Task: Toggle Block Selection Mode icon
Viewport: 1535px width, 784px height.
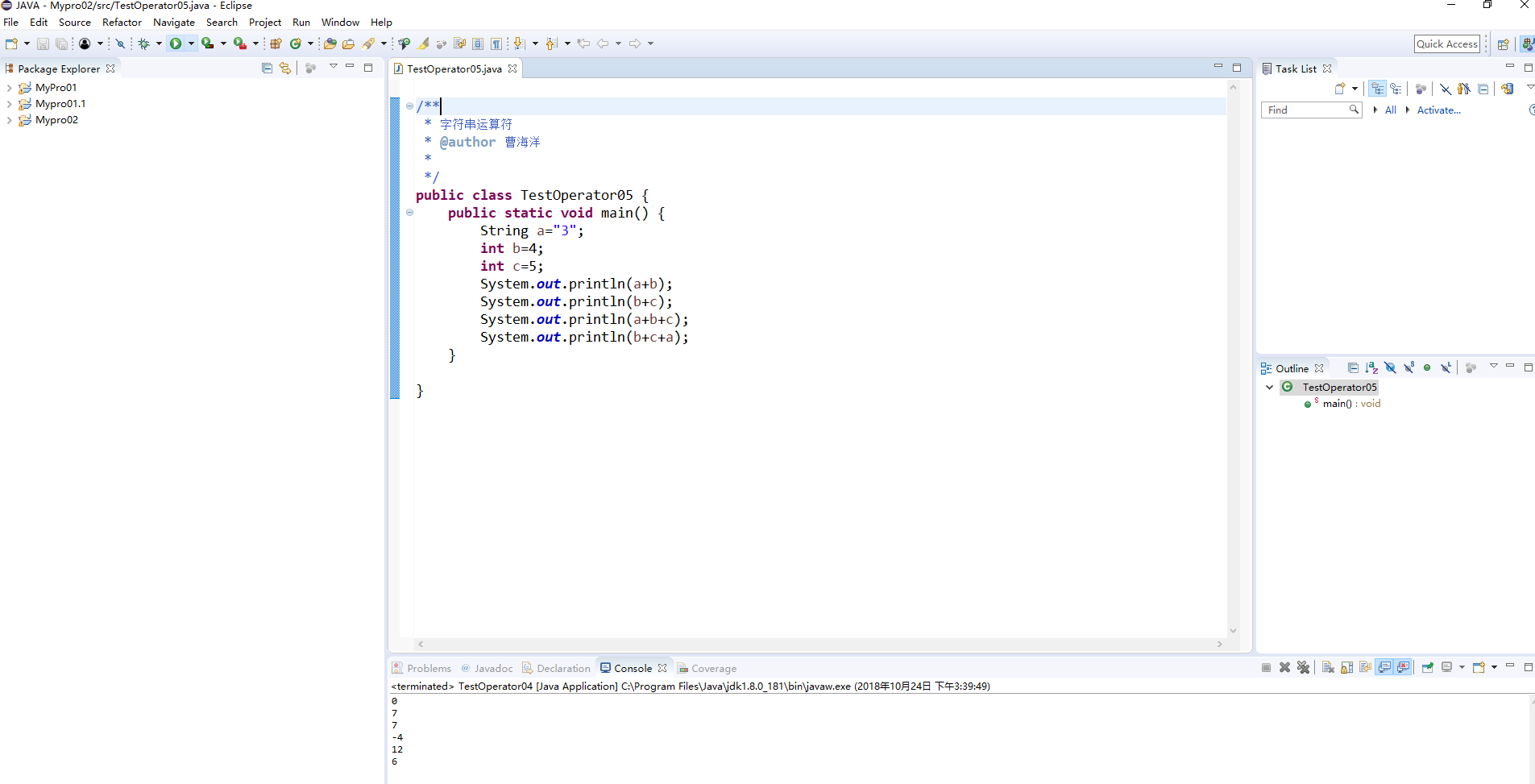Action: 478,44
